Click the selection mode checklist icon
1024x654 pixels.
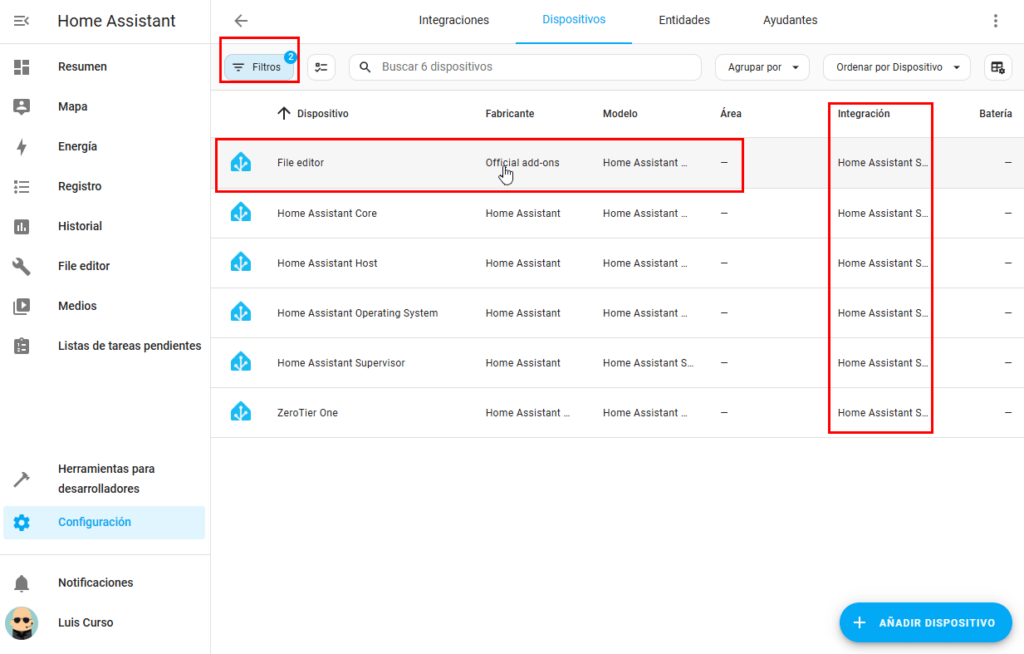(x=321, y=67)
